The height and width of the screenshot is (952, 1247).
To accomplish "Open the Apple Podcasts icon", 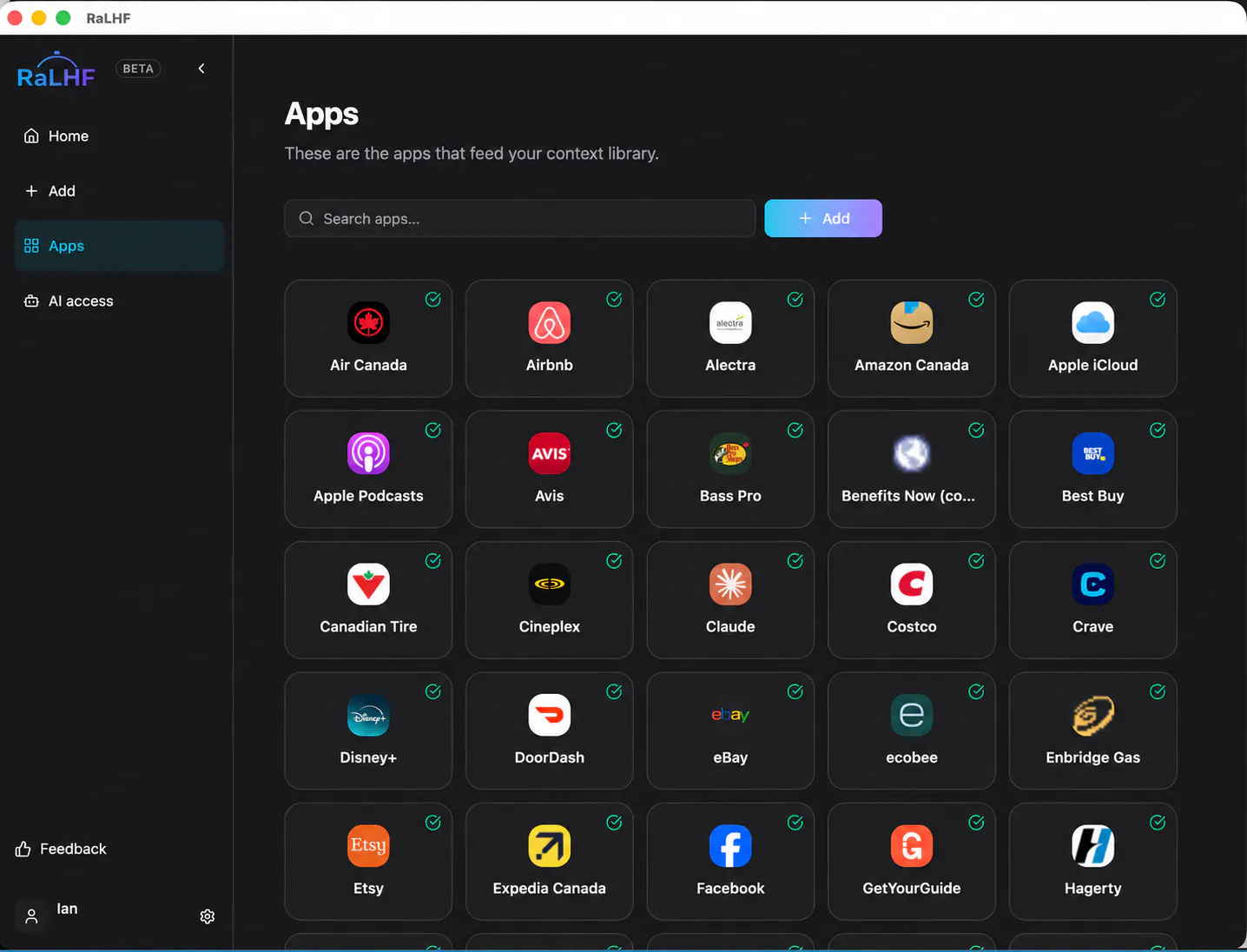I will (x=368, y=453).
